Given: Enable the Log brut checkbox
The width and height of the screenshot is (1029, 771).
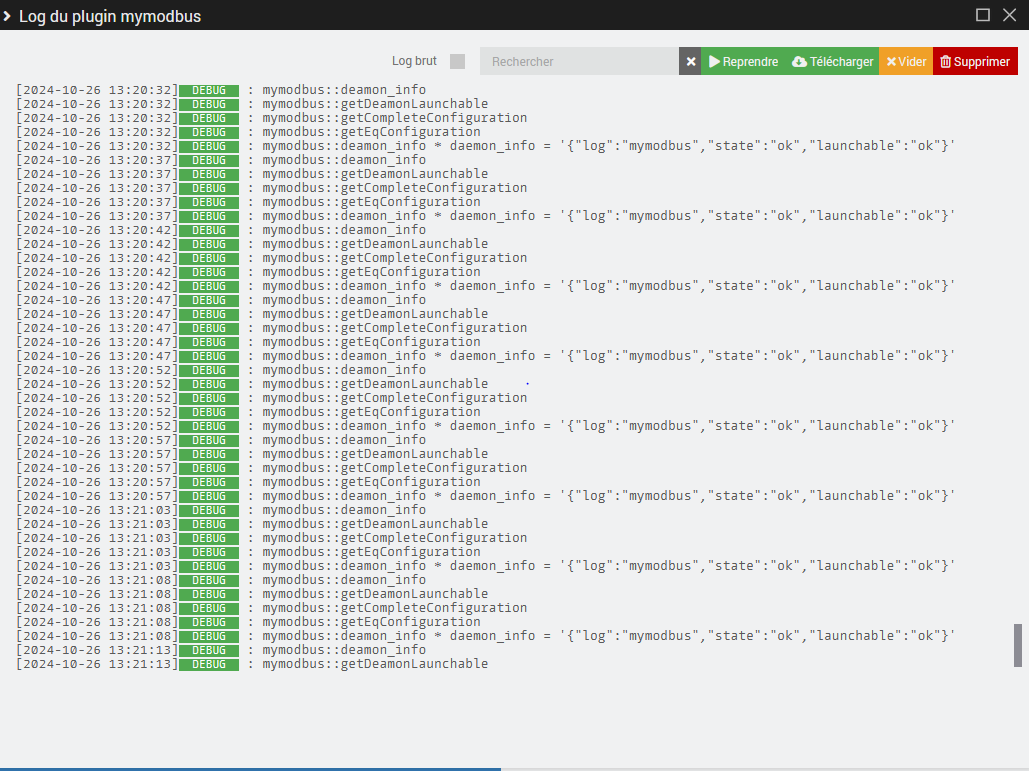Looking at the screenshot, I should [457, 62].
